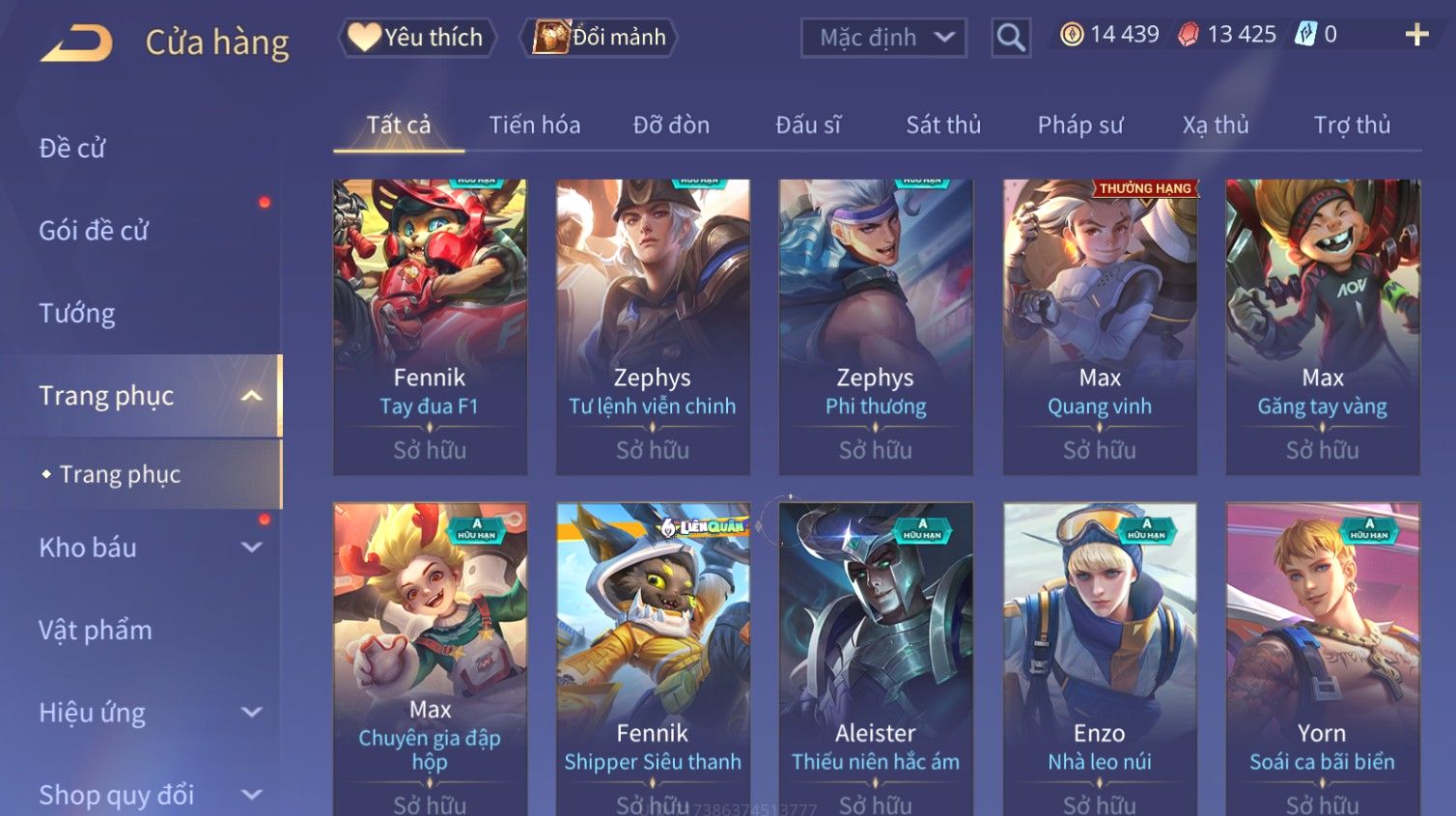Collapse the Trang phục sidebar section
Image resolution: width=1456 pixels, height=816 pixels.
point(252,396)
